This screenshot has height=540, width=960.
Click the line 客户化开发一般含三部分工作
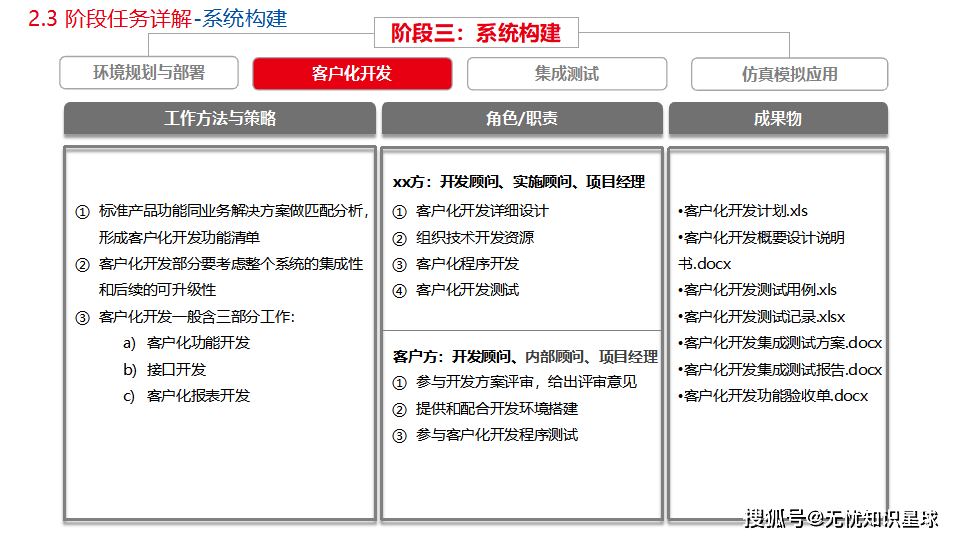coord(197,317)
